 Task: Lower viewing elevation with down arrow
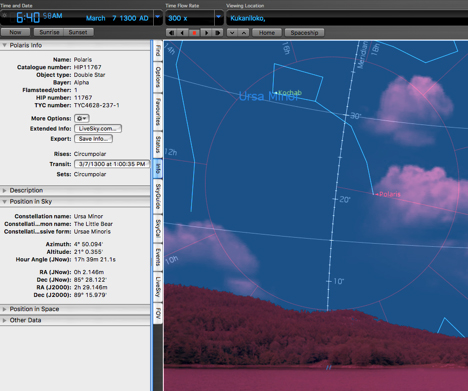pyautogui.click(x=232, y=33)
